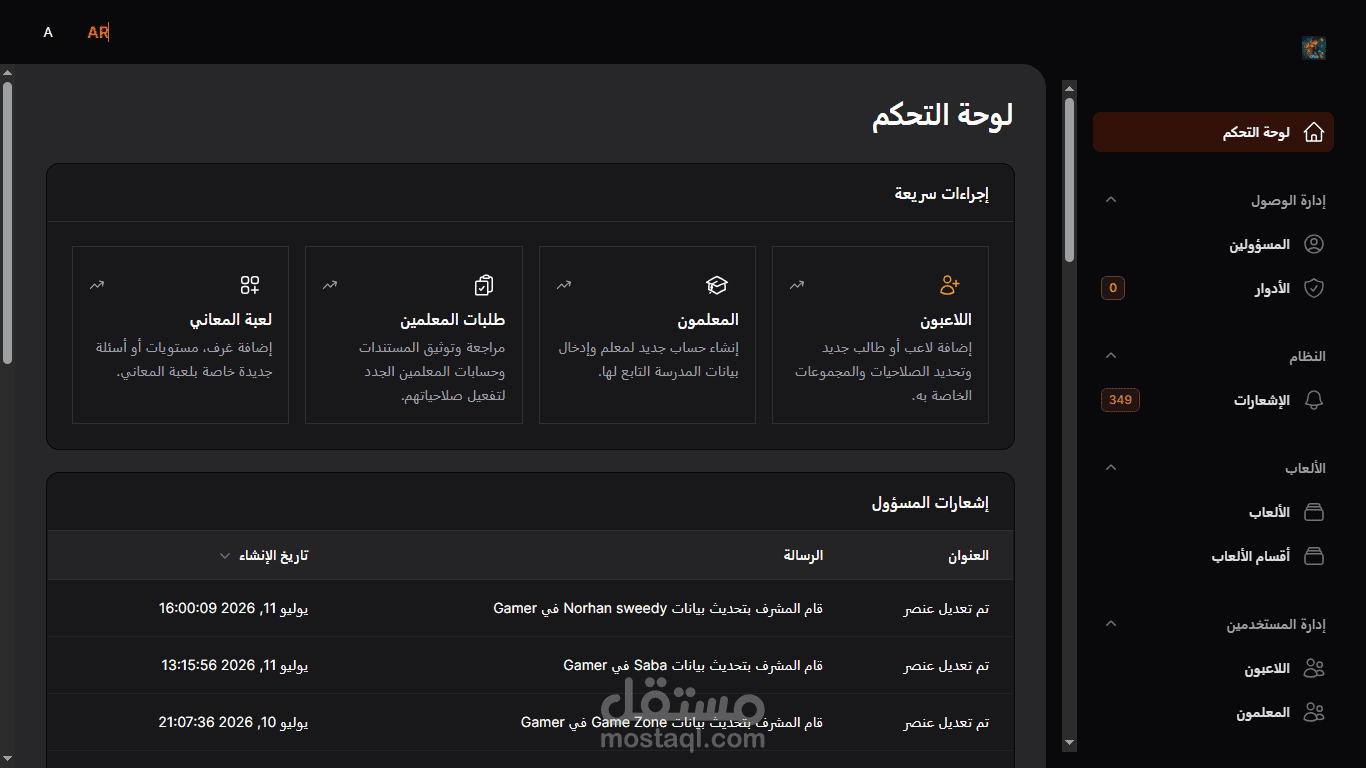The image size is (1366, 768).
Task: Switch language to AR
Action: (98, 32)
